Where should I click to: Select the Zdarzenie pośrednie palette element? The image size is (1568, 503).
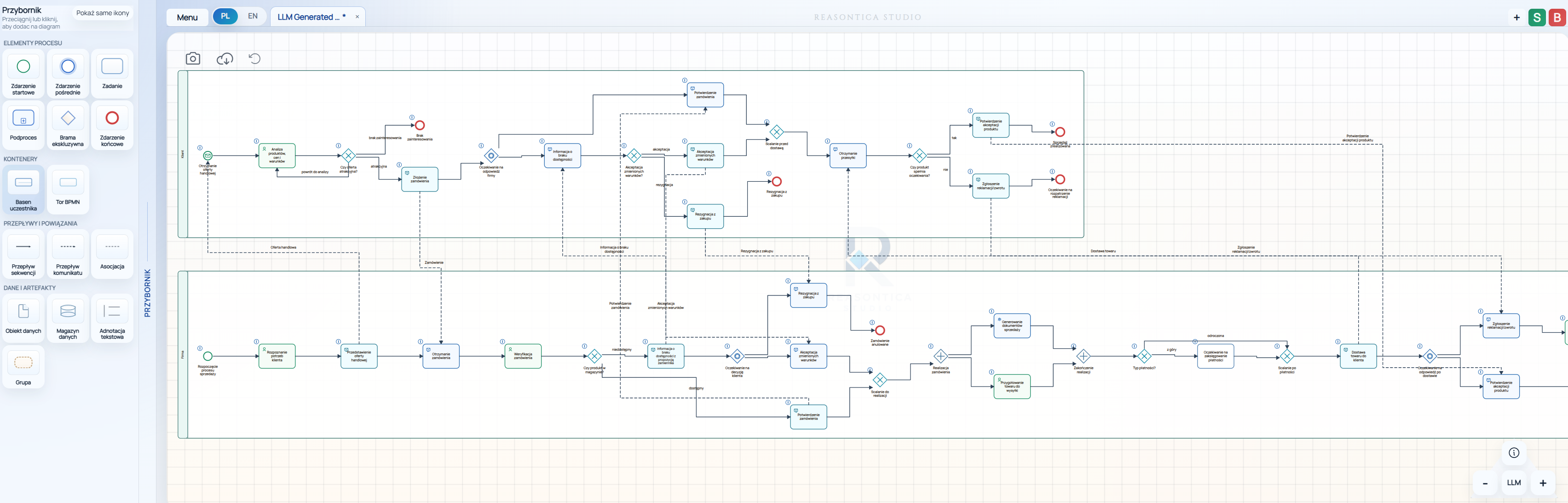[68, 74]
